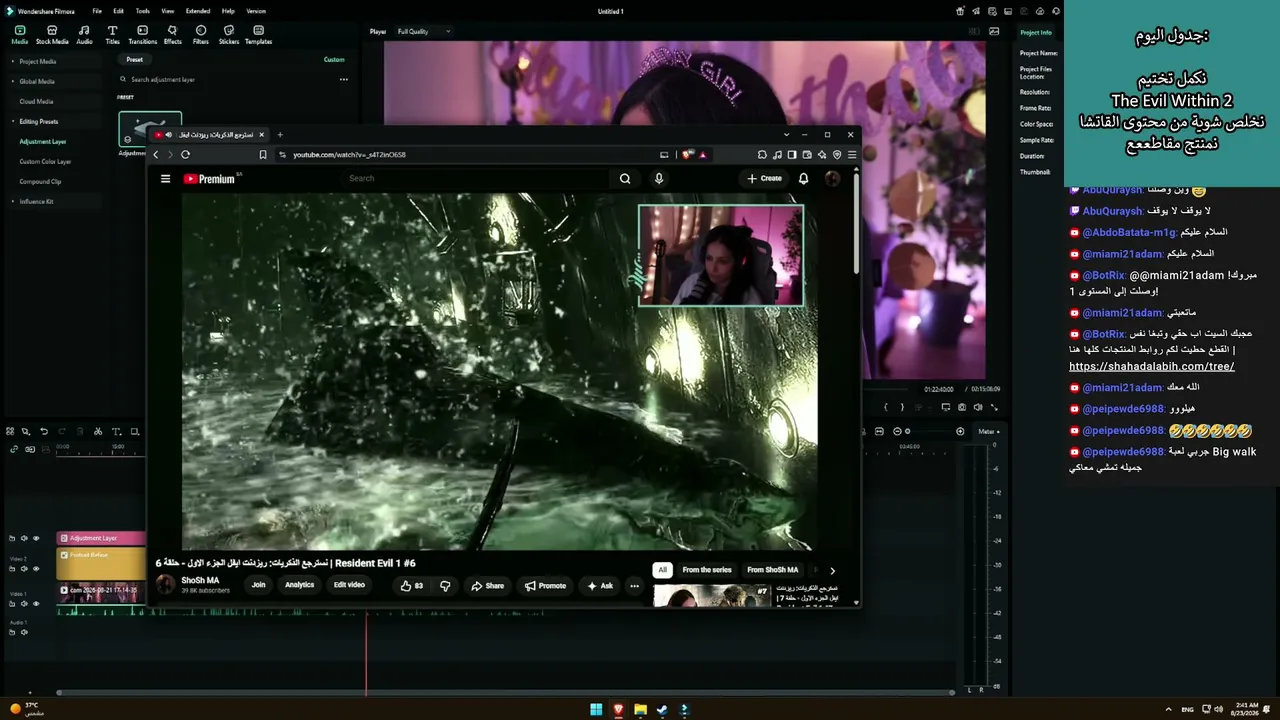This screenshot has height=720, width=1280.
Task: Expand the Influence Kit group
Action: click(12, 201)
